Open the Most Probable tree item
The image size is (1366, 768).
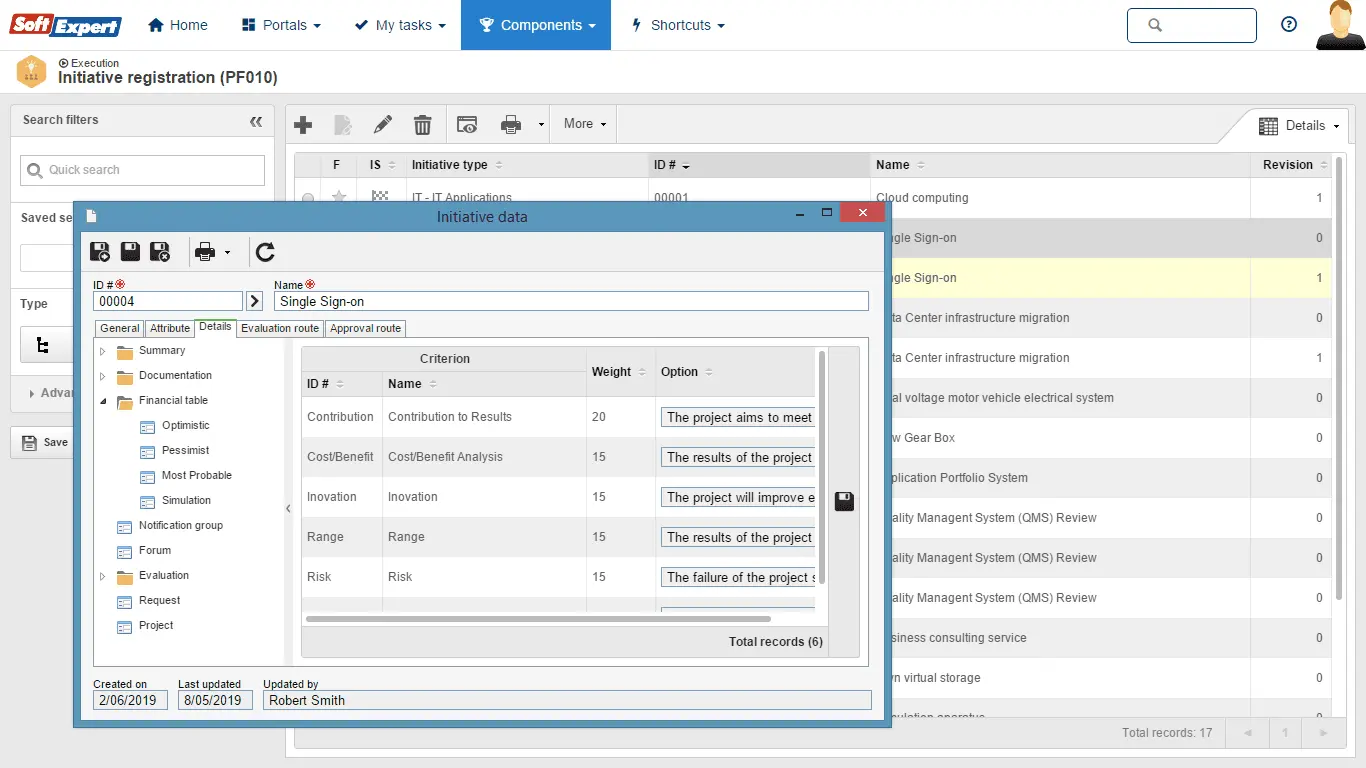196,476
